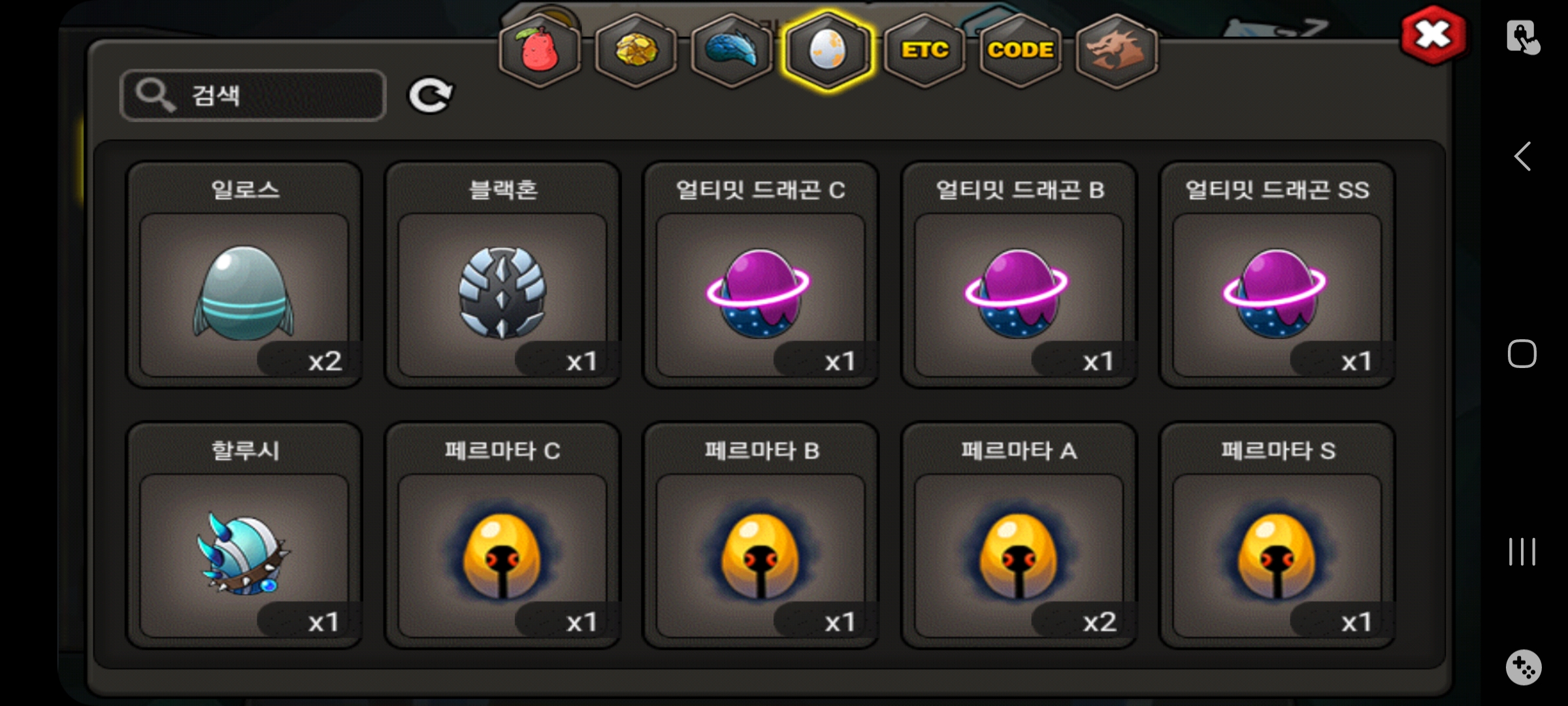The height and width of the screenshot is (706, 1568).
Task: Choose the 얼티밋 드래곤 C egg
Action: (x=760, y=275)
